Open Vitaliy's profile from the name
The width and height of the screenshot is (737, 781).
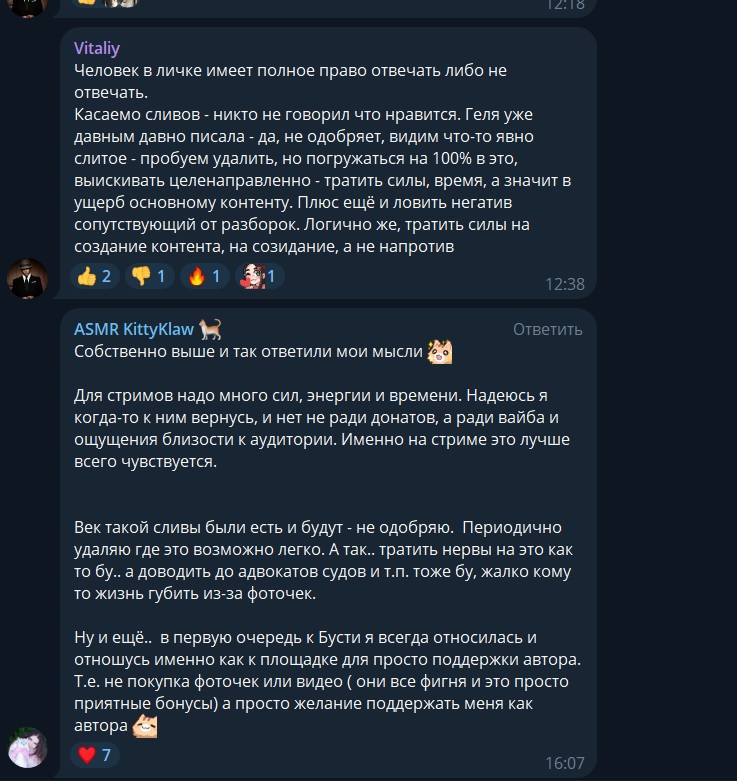point(97,48)
